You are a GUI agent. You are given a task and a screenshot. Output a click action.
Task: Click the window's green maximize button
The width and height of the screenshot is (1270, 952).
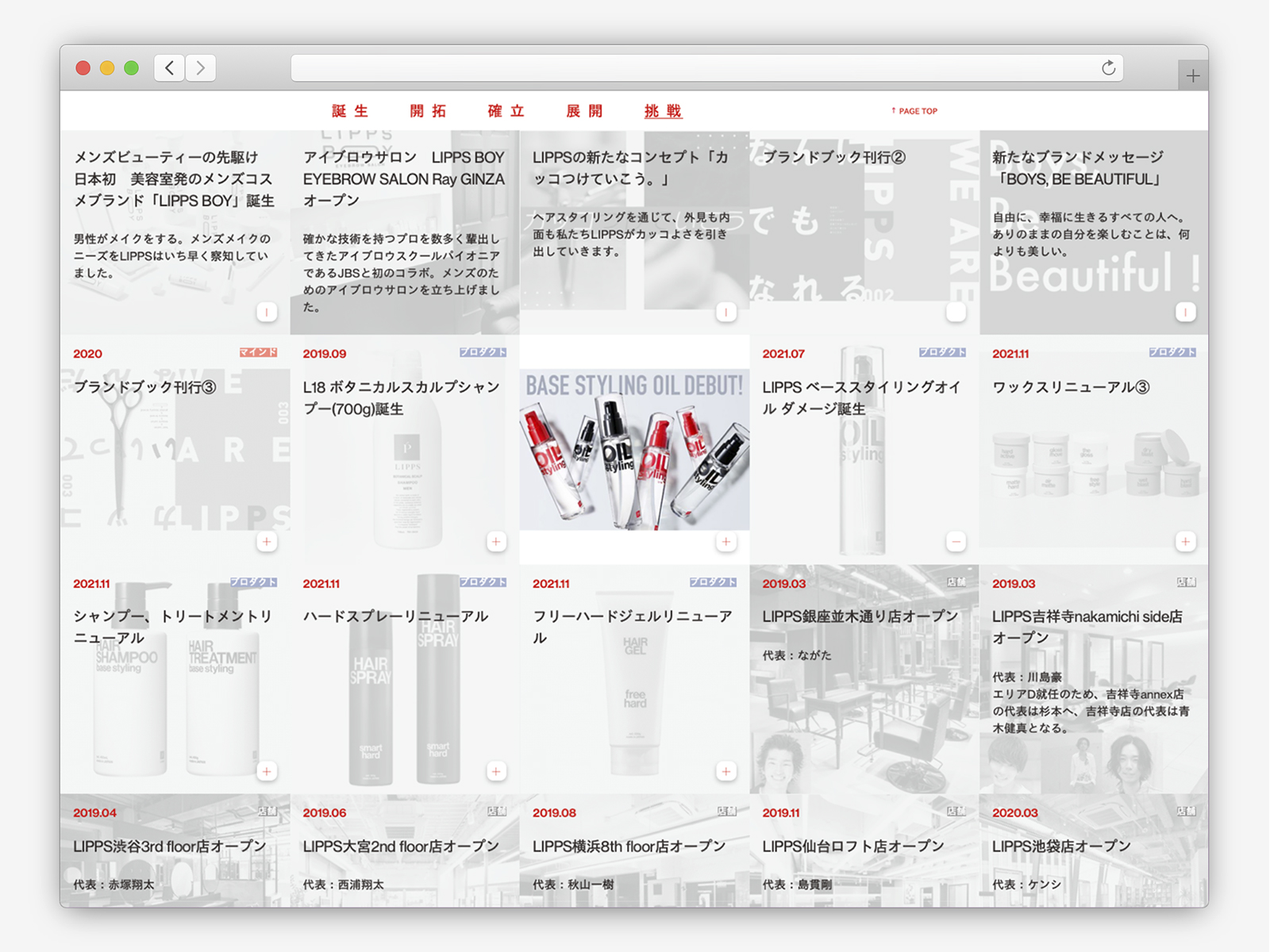click(x=132, y=68)
